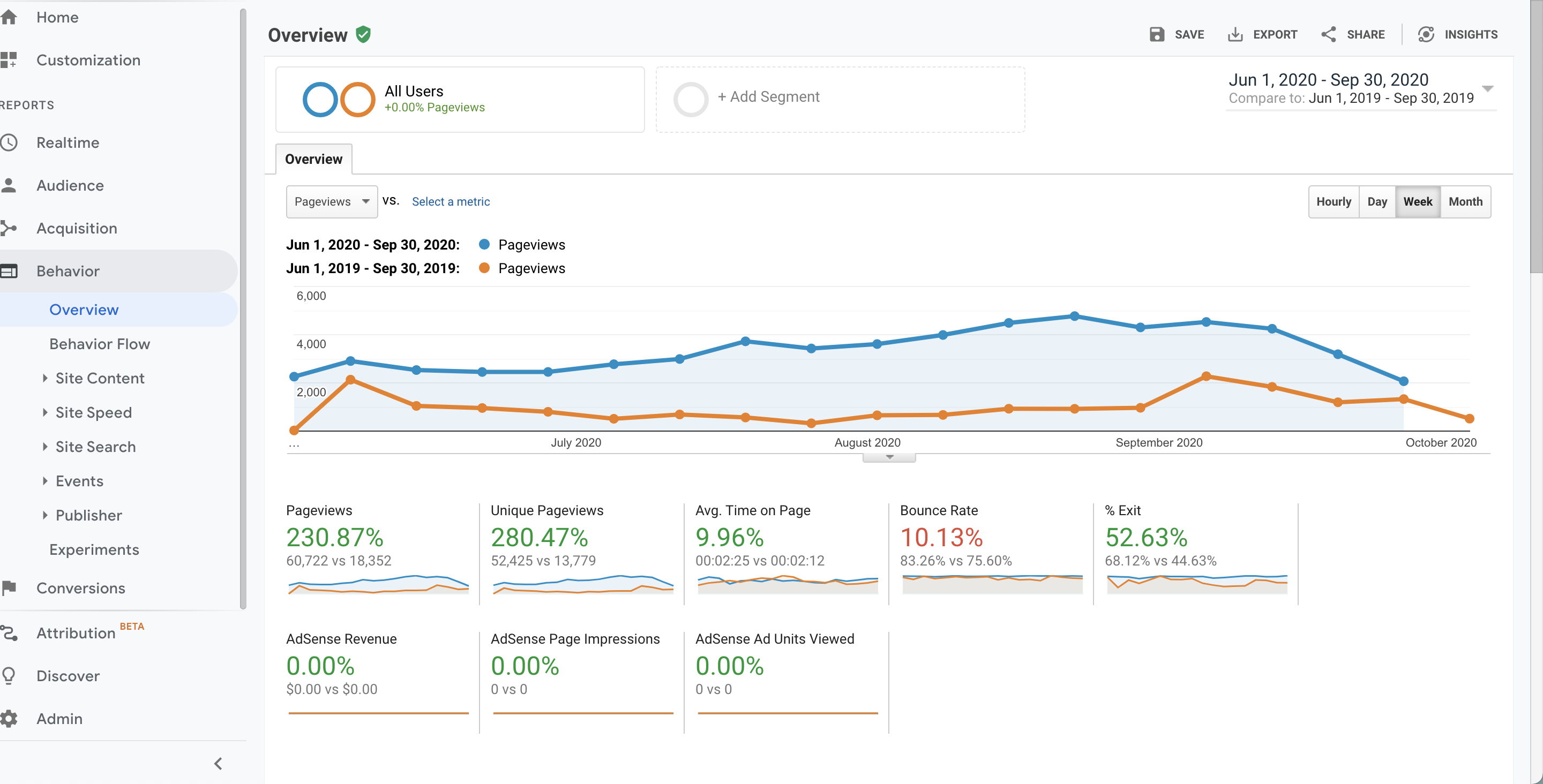Click the Discover lightbulb icon
Image resolution: width=1543 pixels, height=784 pixels.
pyautogui.click(x=9, y=676)
